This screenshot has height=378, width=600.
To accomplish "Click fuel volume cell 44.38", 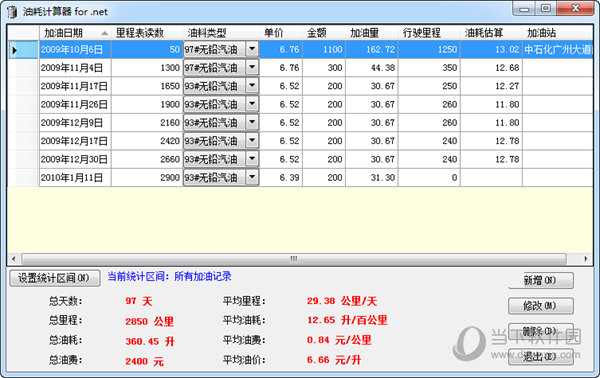I will tap(372, 68).
